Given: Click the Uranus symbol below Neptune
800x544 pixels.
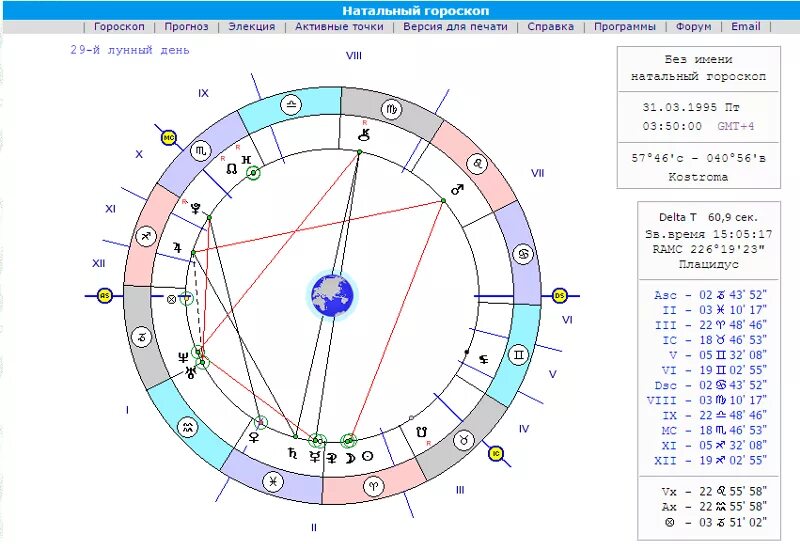Looking at the screenshot, I should click(x=191, y=373).
